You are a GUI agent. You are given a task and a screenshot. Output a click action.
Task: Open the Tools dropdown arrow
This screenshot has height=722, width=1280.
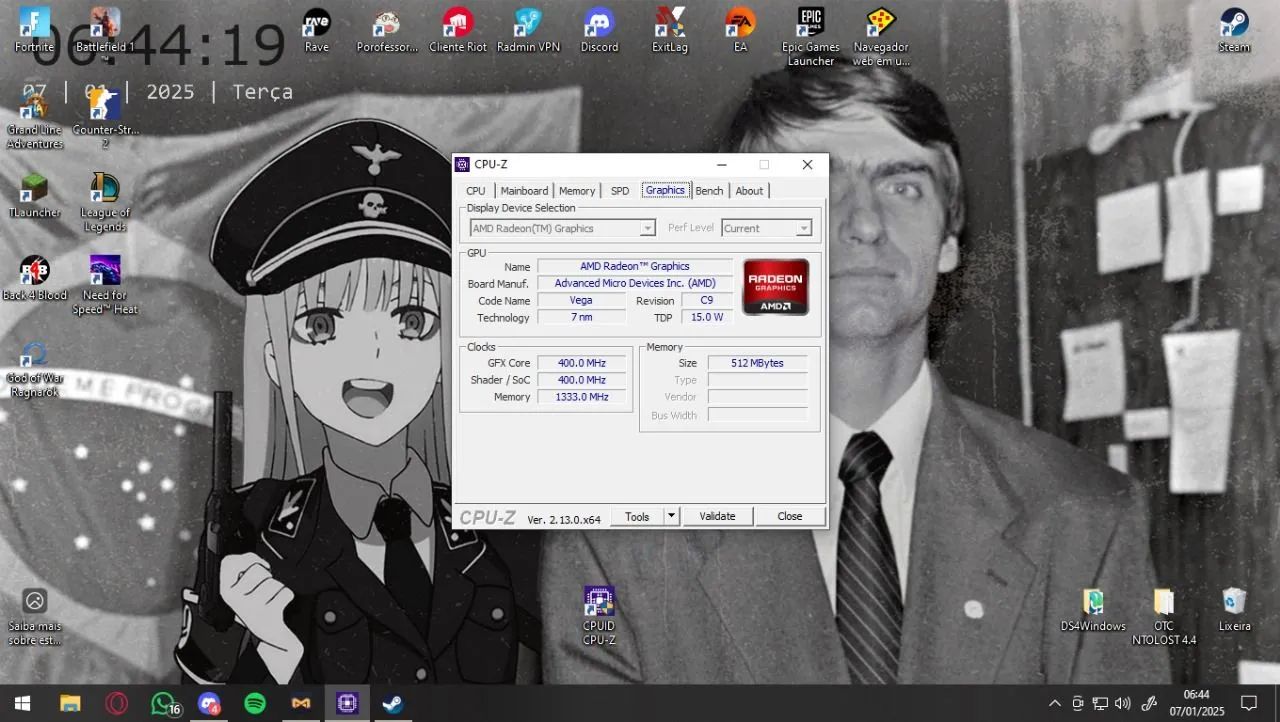click(x=671, y=516)
